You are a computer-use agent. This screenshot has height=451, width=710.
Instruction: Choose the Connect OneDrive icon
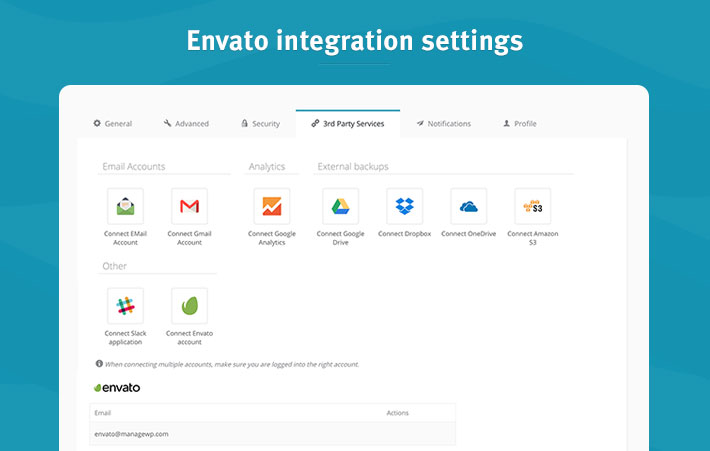(x=468, y=207)
